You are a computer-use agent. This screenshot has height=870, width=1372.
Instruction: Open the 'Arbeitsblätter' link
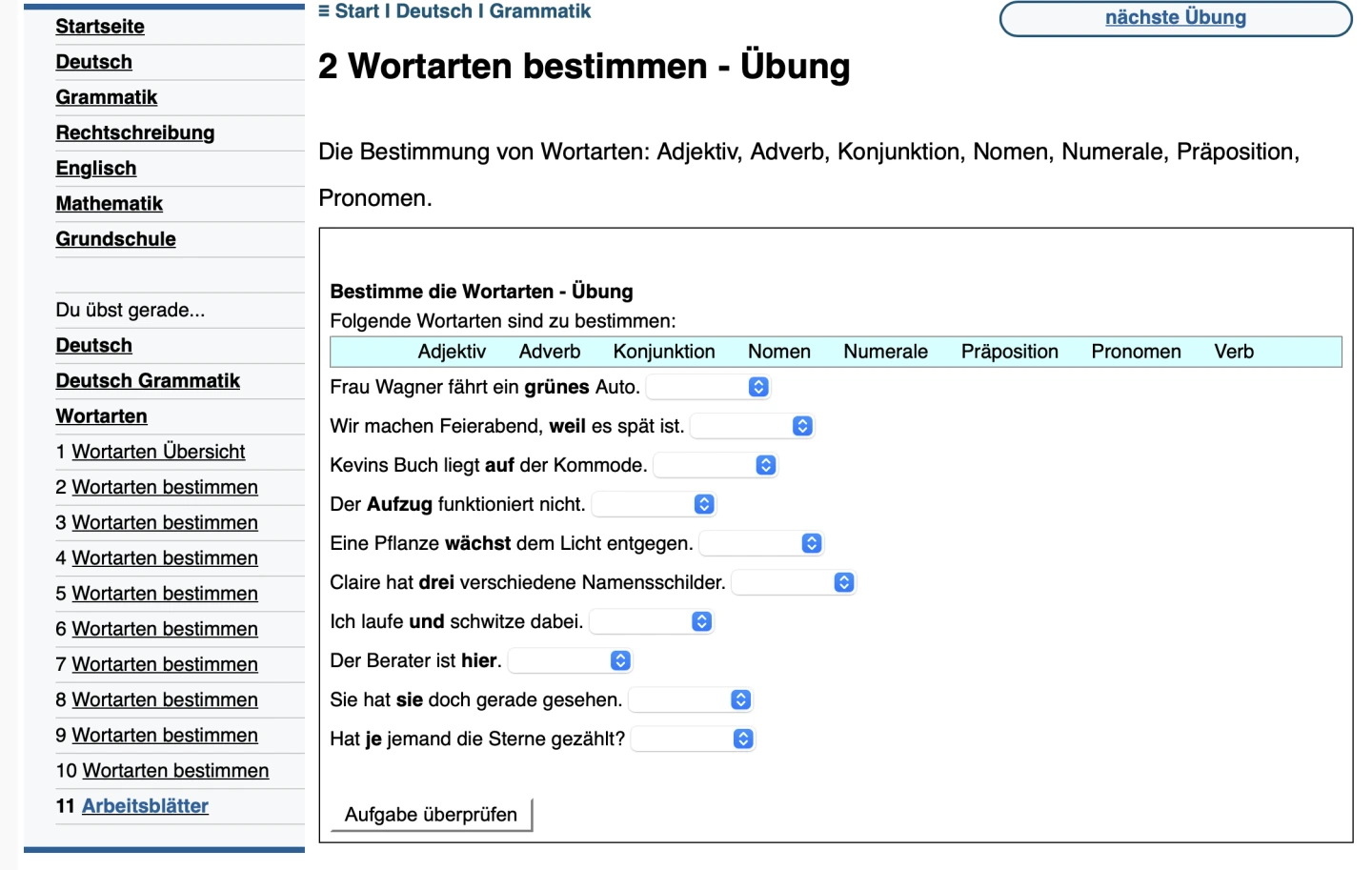click(x=145, y=806)
